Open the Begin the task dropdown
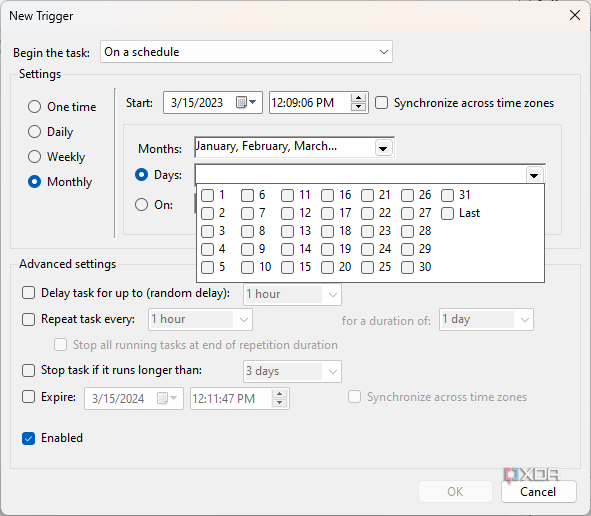The image size is (591, 516). (246, 52)
